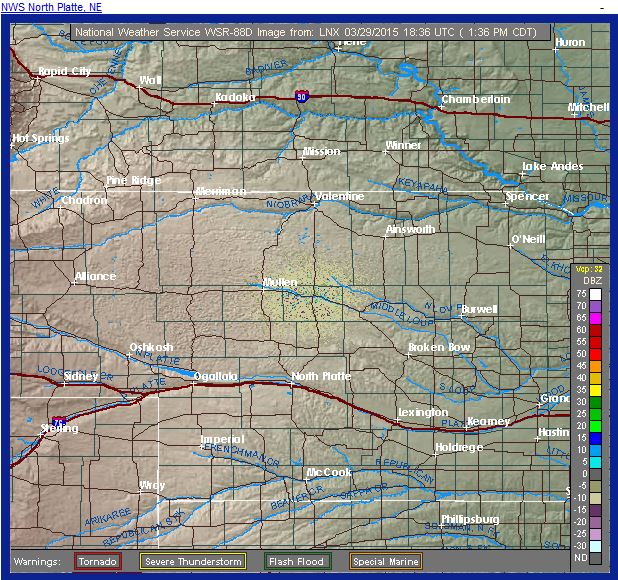The width and height of the screenshot is (618, 580).
Task: Click the Spencer city label
Action: pyautogui.click(x=527, y=196)
